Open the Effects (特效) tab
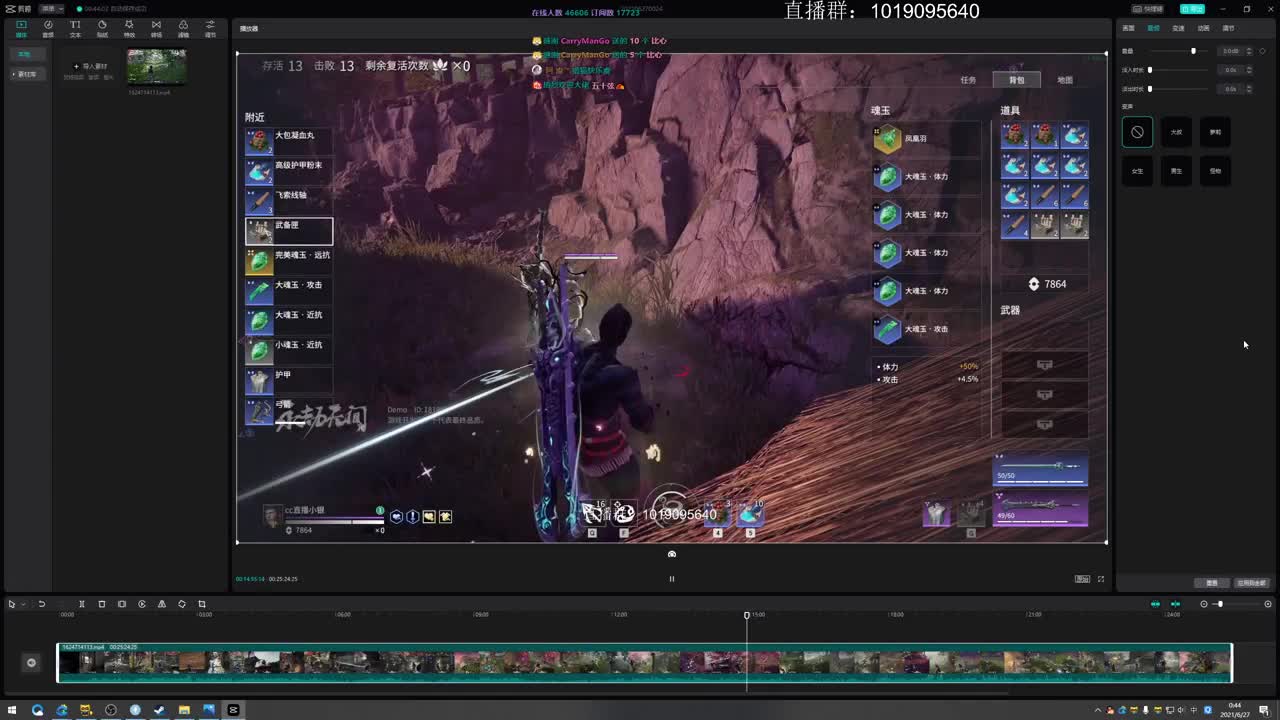The image size is (1280, 720). (x=129, y=28)
